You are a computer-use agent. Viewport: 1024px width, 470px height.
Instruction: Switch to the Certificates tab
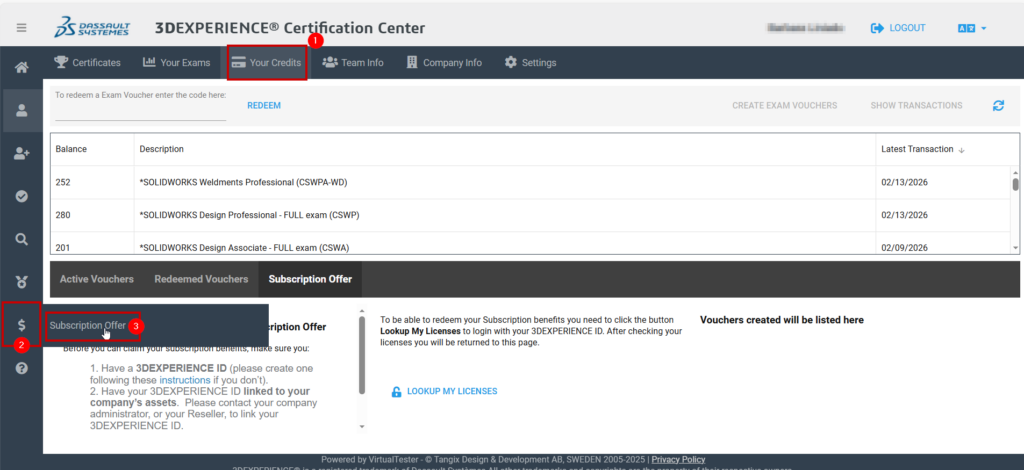tap(88, 63)
